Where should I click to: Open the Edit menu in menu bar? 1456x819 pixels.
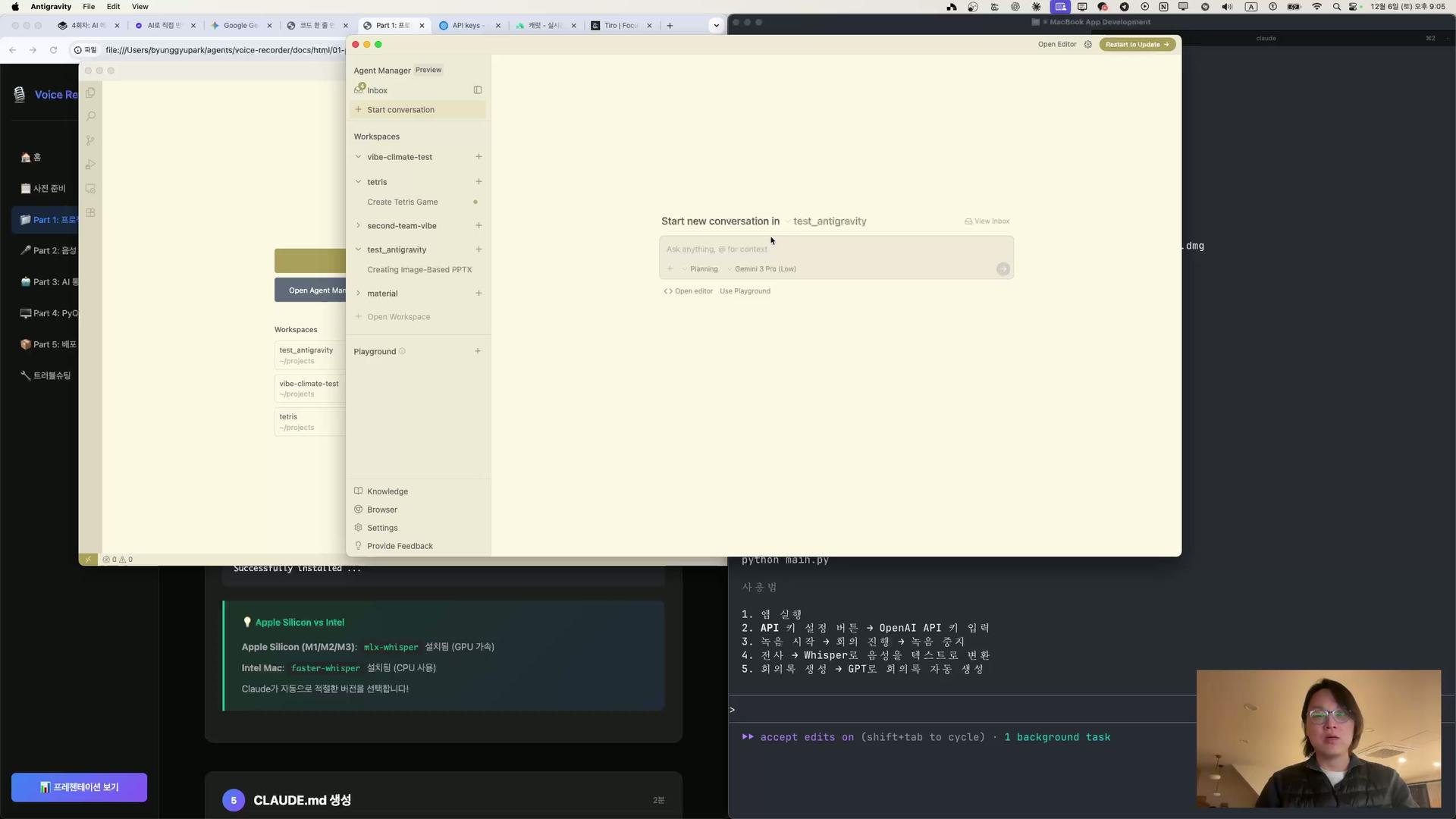(113, 7)
